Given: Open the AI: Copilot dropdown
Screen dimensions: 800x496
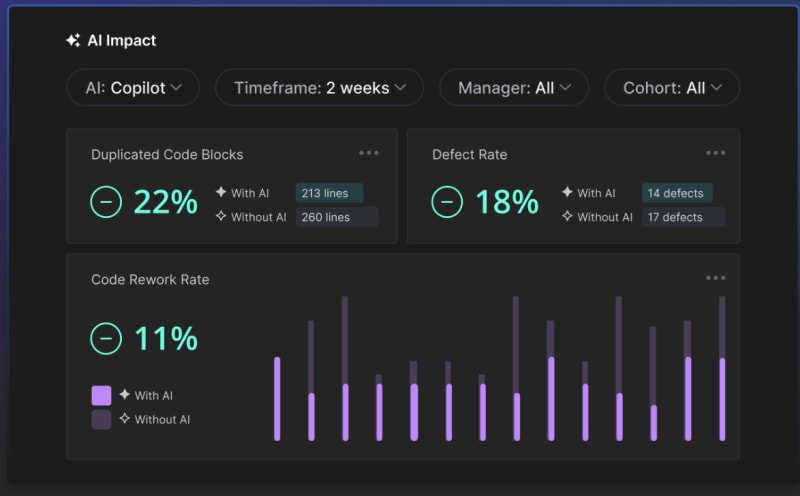Looking at the screenshot, I should point(133,88).
